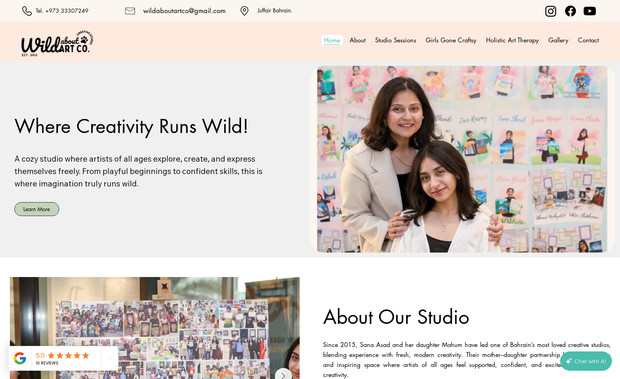Click the Learn More button
Screen dimensions: 620x379
37,209
